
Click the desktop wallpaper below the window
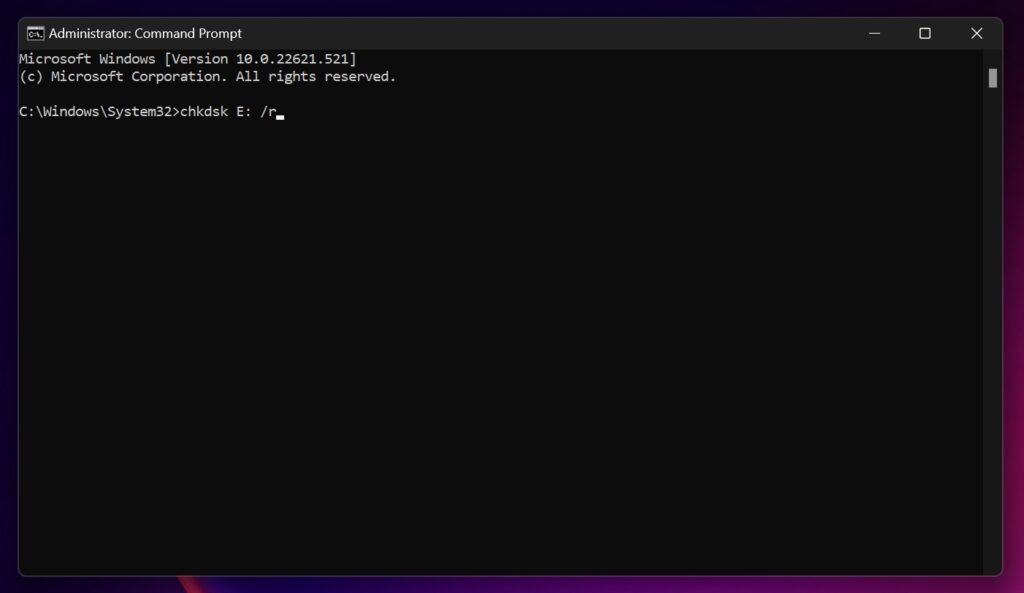pos(600,585)
